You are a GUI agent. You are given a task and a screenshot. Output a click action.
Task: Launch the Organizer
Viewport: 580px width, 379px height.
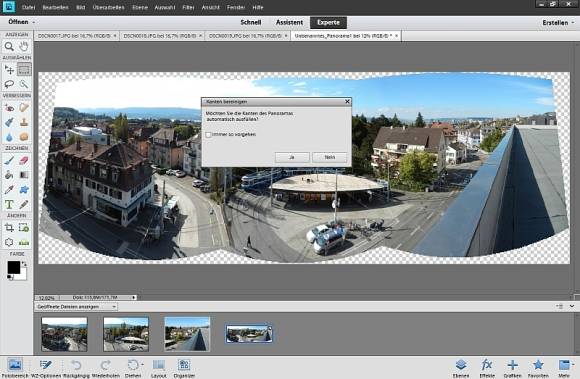tap(184, 368)
